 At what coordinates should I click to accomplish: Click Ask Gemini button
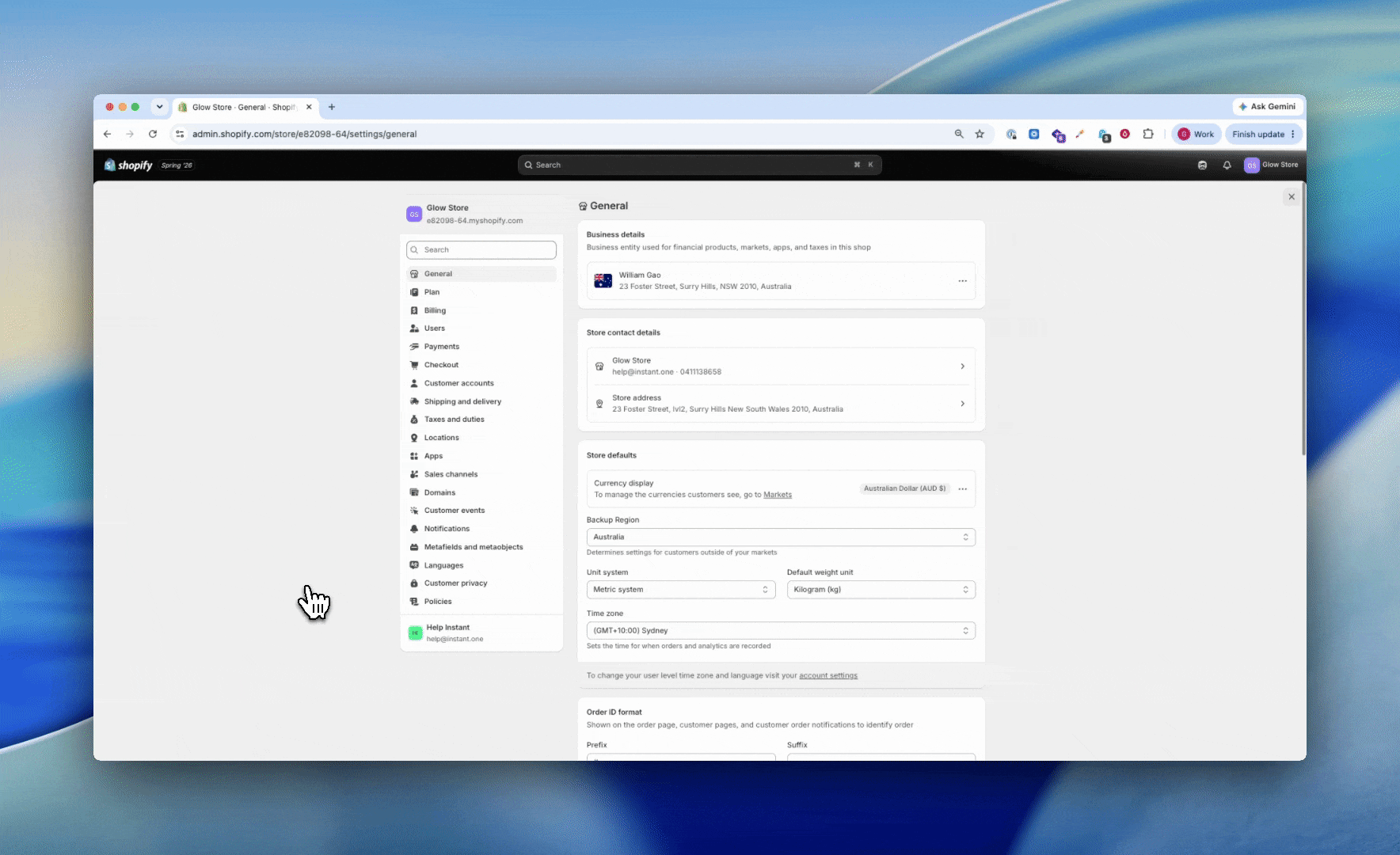click(x=1268, y=106)
